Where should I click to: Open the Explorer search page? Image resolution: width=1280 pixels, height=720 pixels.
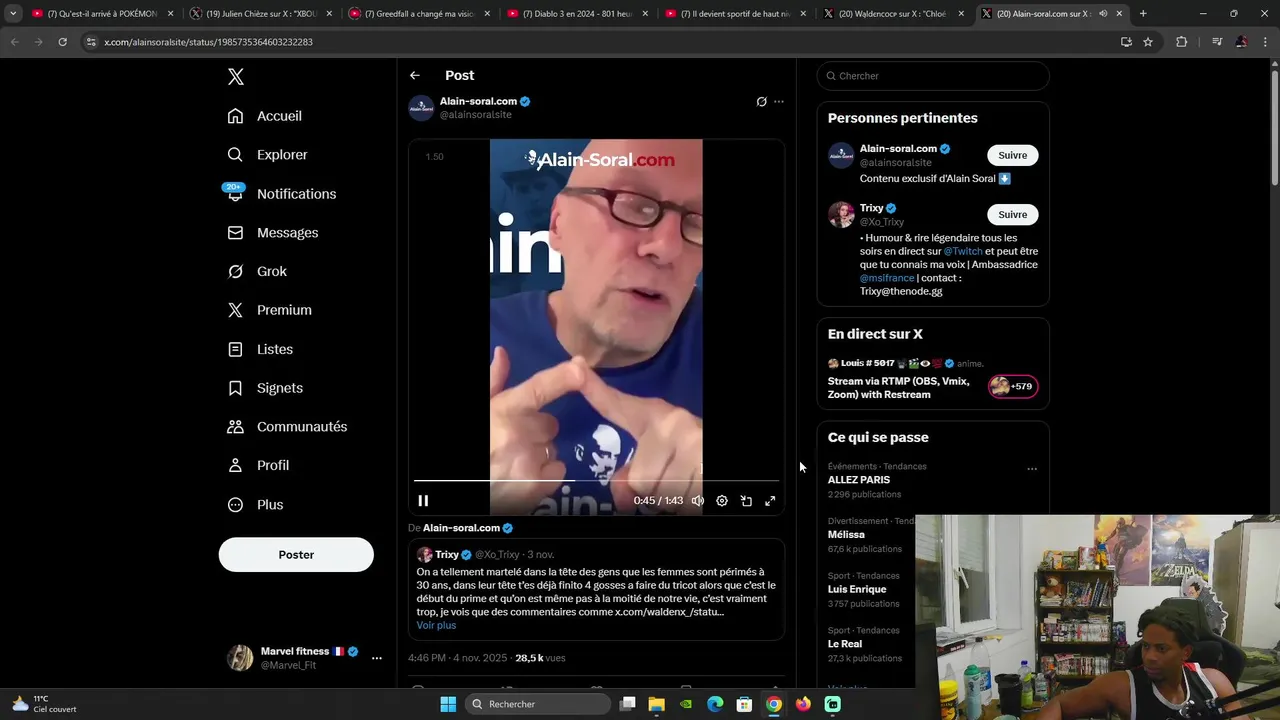point(268,155)
